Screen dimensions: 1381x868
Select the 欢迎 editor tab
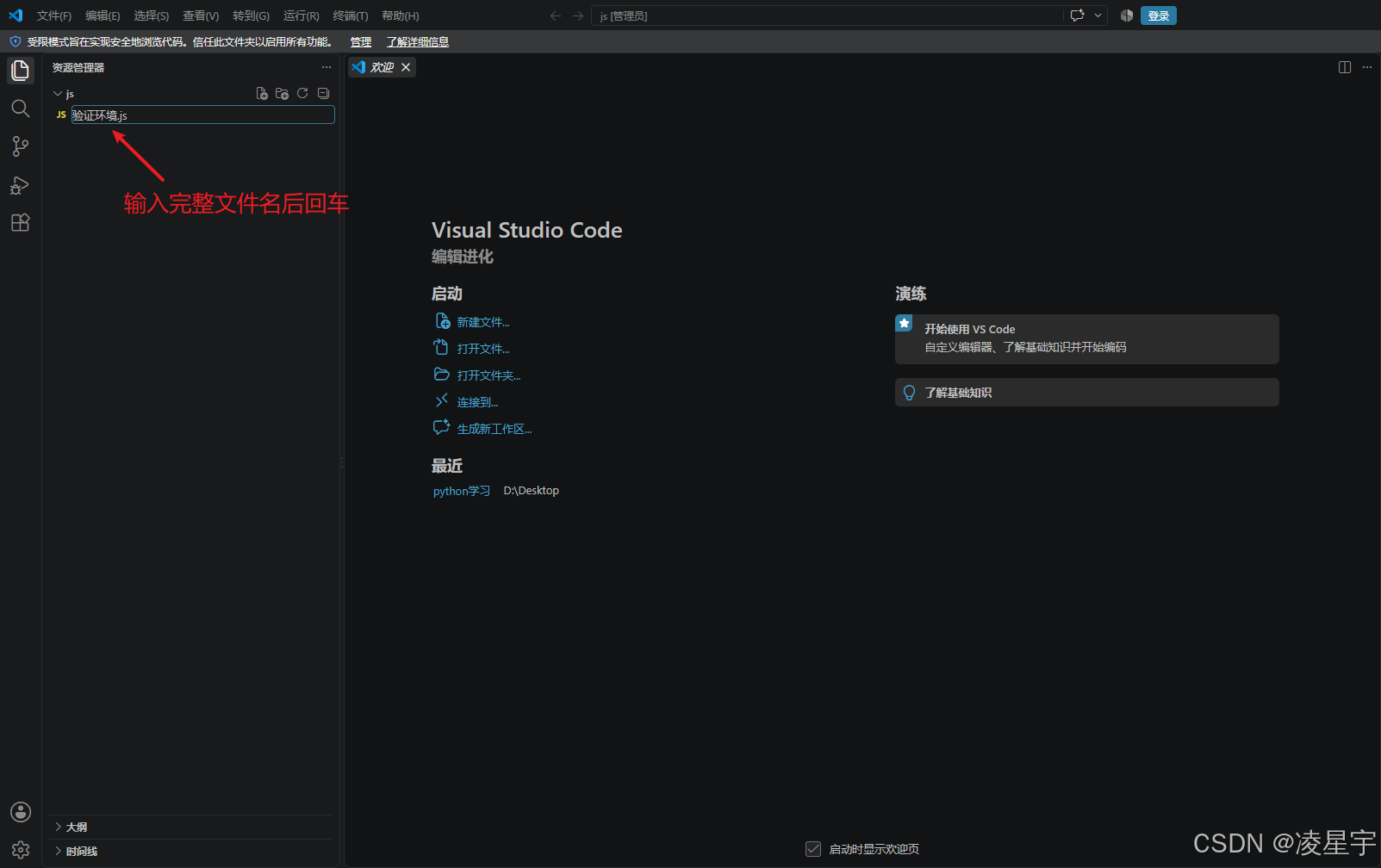(x=382, y=67)
